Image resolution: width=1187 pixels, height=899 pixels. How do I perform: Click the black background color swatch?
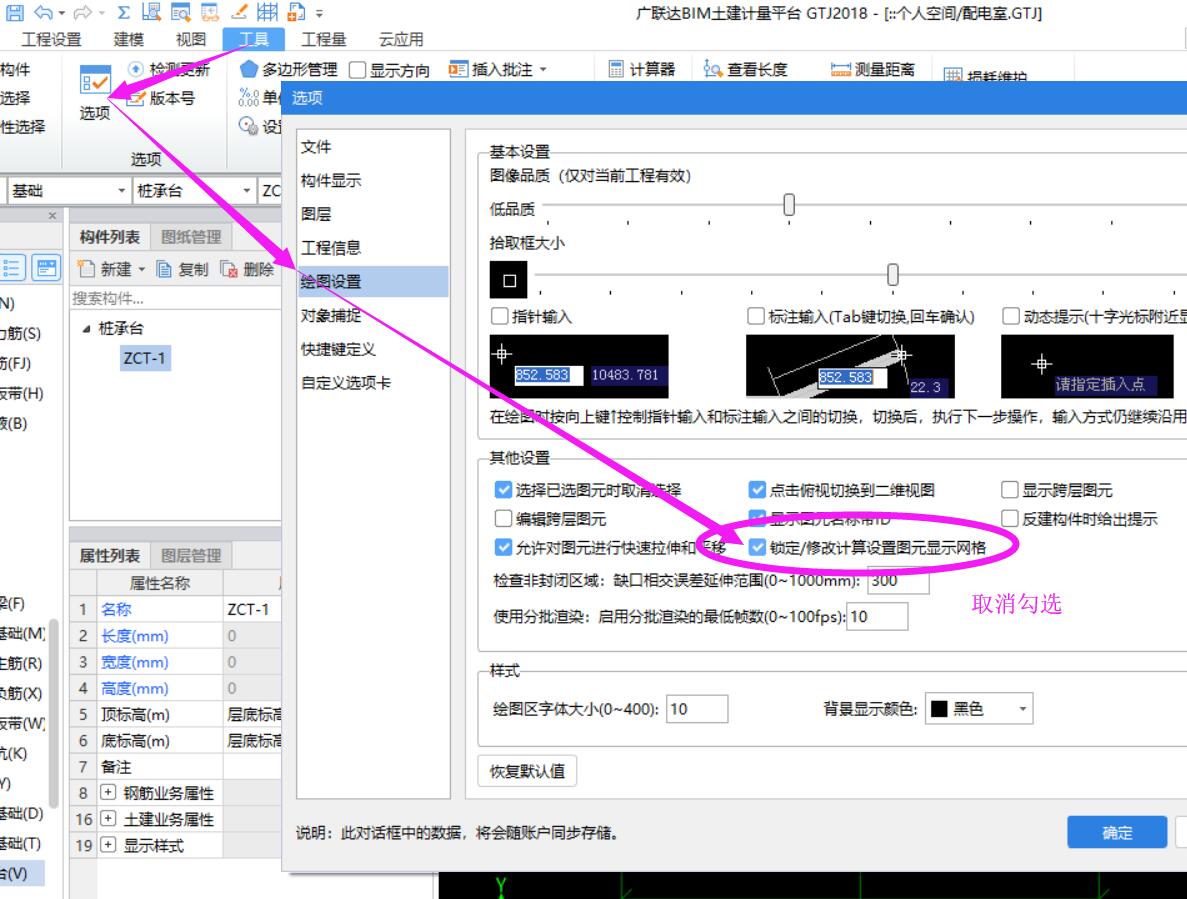point(939,709)
